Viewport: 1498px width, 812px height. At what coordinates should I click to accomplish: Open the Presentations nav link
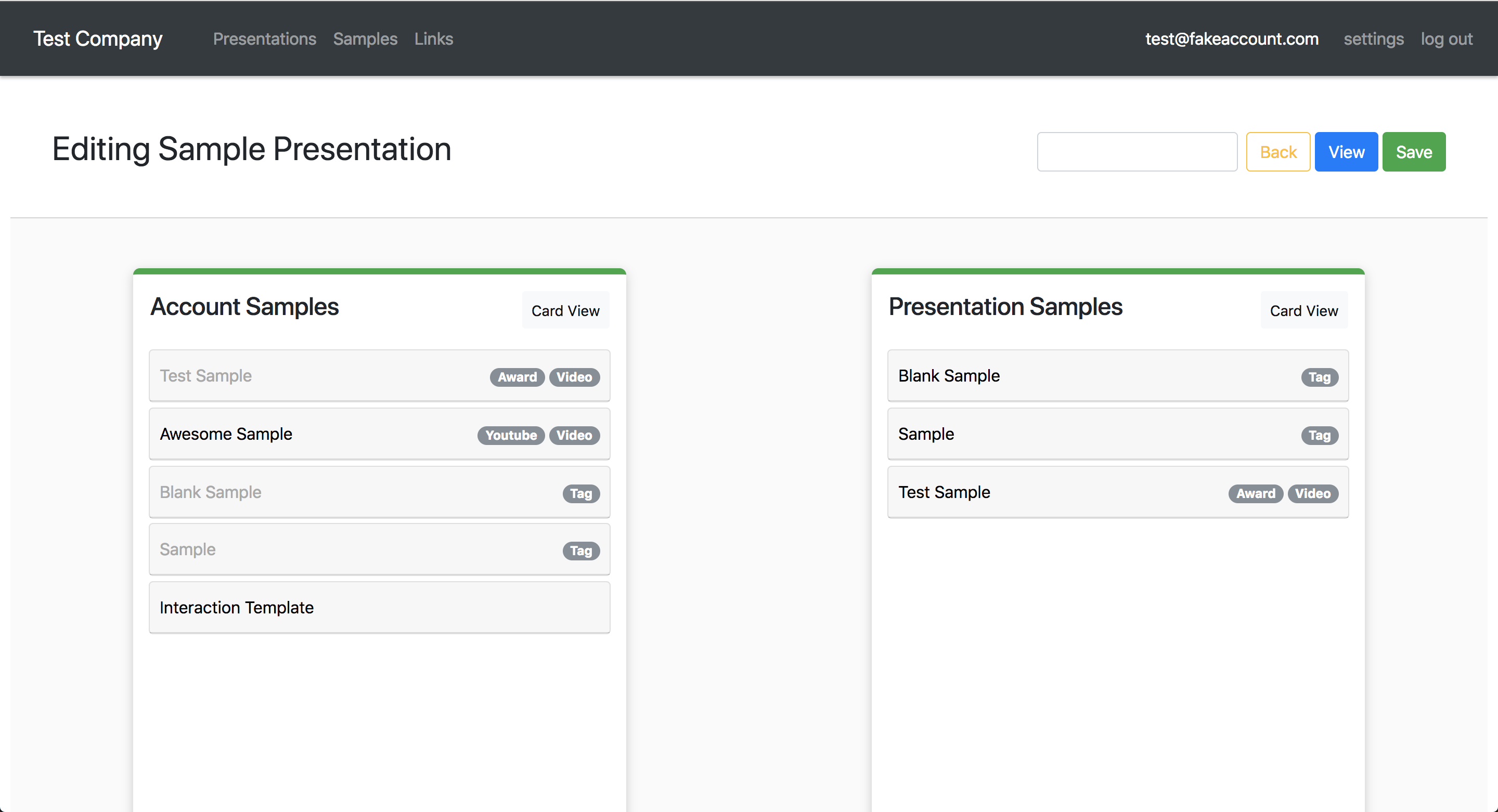[x=264, y=39]
